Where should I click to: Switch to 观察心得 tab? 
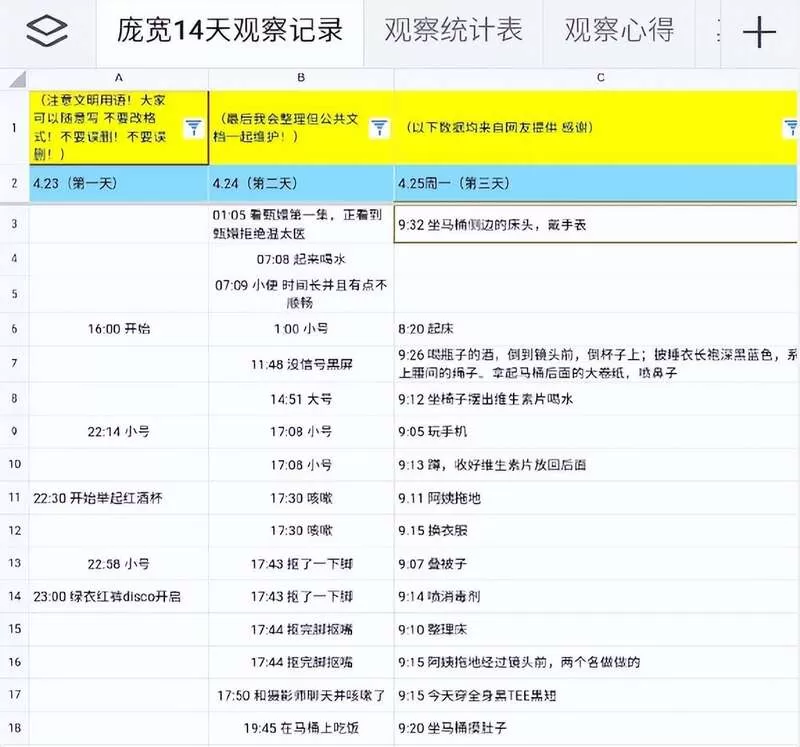(619, 30)
